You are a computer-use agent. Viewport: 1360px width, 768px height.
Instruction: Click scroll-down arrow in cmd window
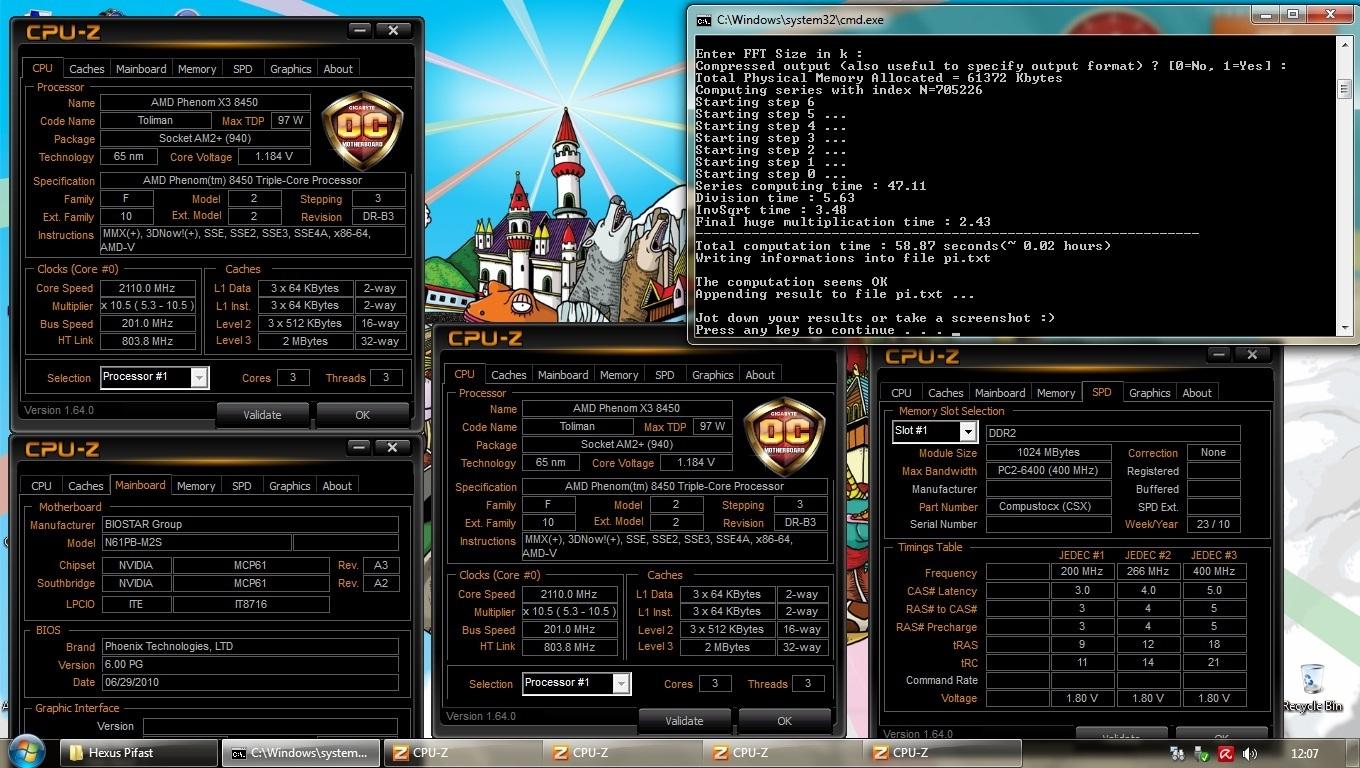pyautogui.click(x=1346, y=328)
